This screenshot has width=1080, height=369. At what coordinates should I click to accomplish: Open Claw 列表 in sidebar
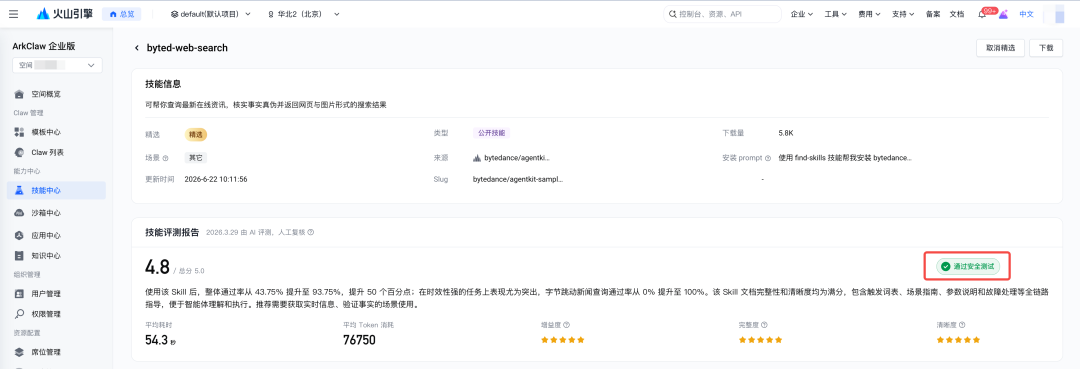tap(56, 152)
